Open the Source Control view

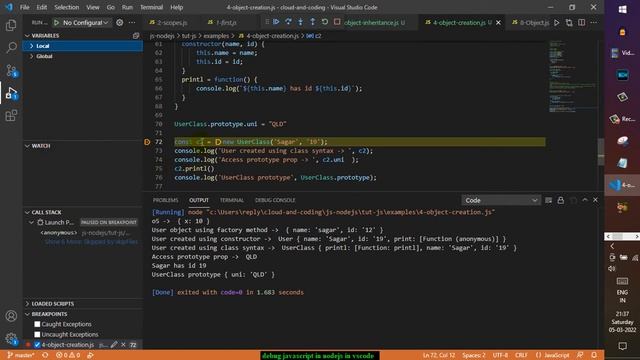[x=11, y=71]
